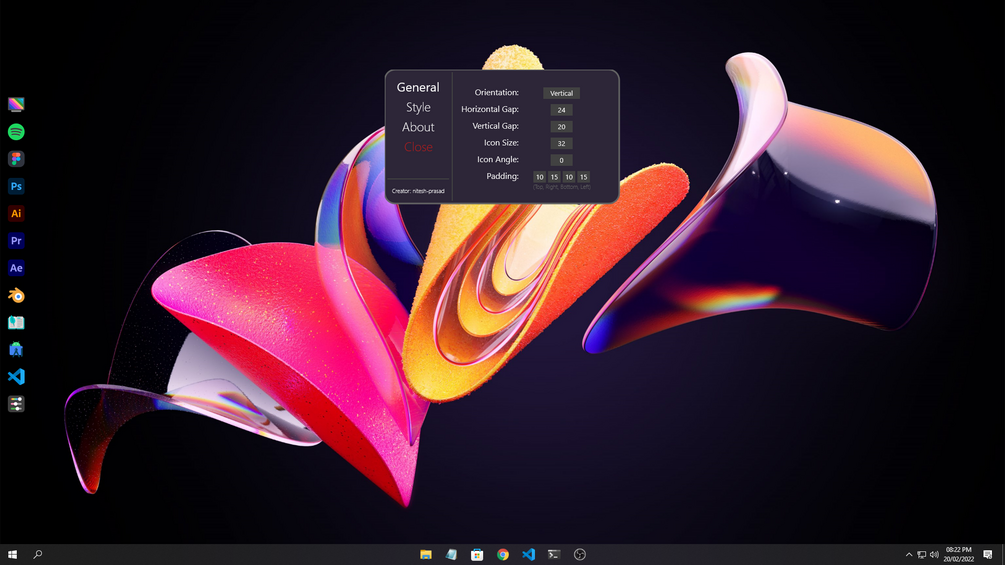Image resolution: width=1005 pixels, height=565 pixels.
Task: Expand the system tray hidden icons chevron
Action: (908, 555)
